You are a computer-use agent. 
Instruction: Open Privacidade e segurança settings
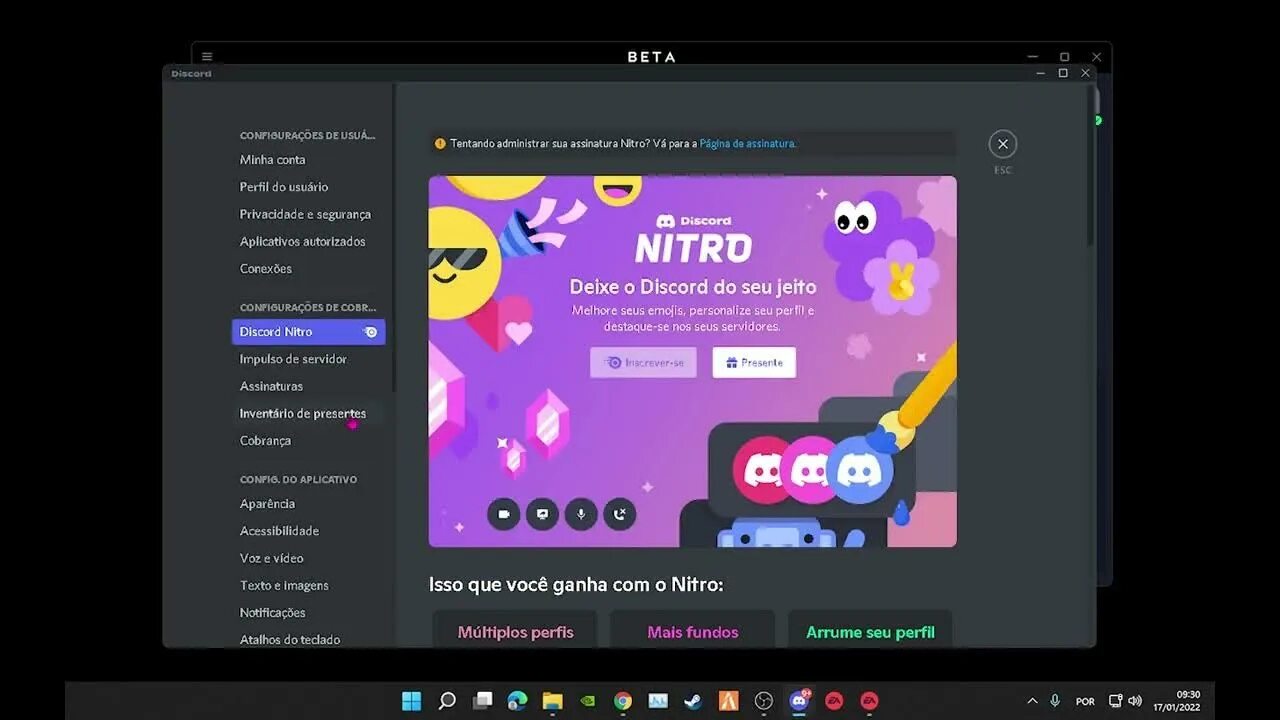coord(308,214)
